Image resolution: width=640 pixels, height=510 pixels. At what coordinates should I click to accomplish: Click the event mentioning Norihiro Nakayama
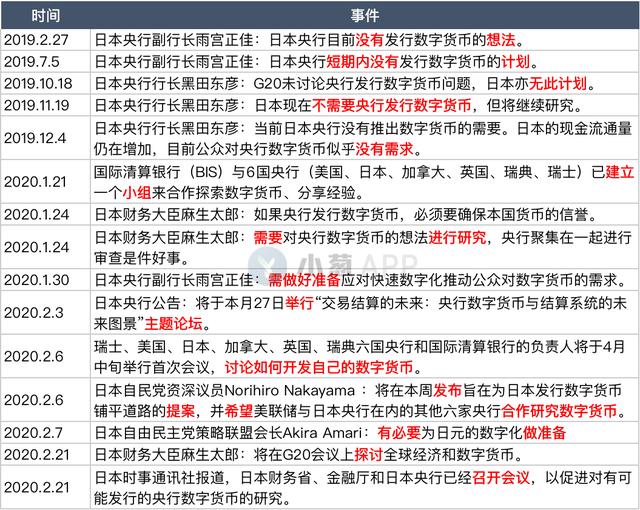pyautogui.click(x=365, y=400)
